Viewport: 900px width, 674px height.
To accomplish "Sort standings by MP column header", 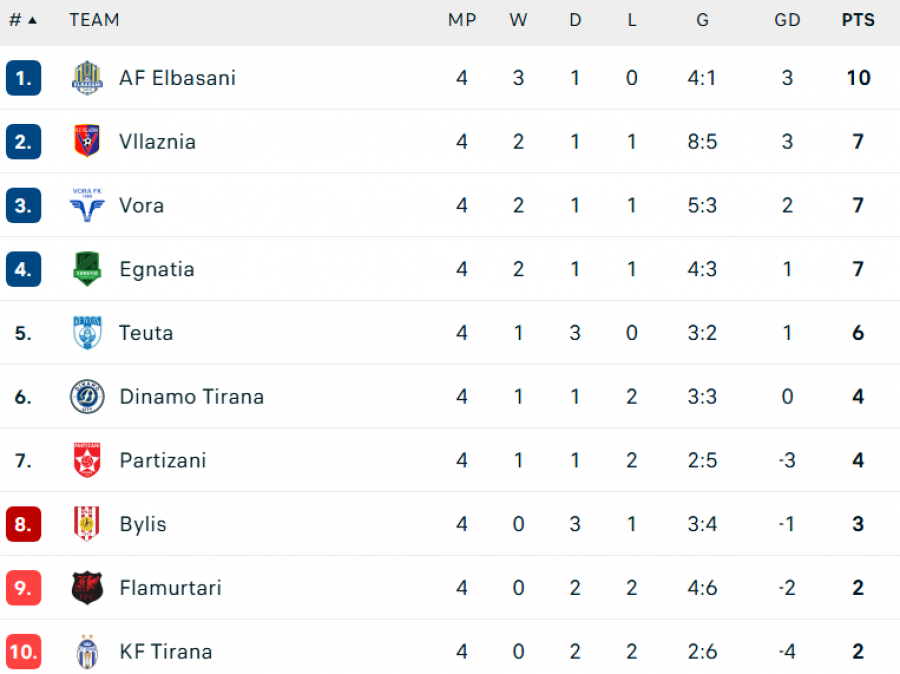I will (x=462, y=20).
